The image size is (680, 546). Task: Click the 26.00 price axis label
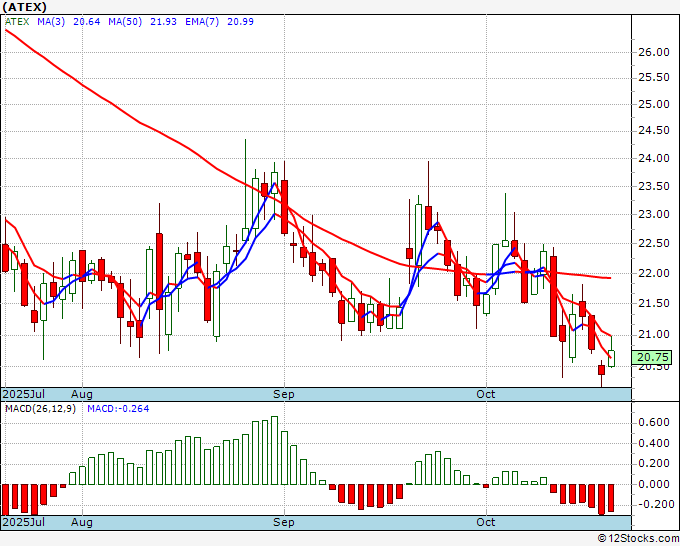652,52
